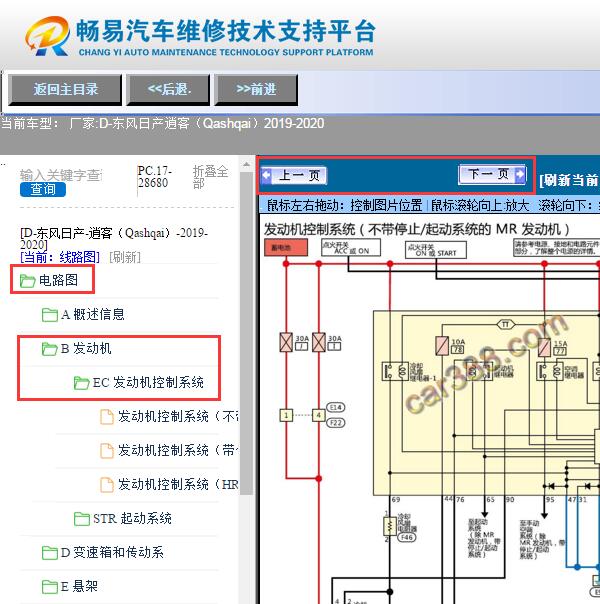The image size is (600, 604).
Task: Open document 发动机控制系统（HR entry
Action: tap(178, 484)
